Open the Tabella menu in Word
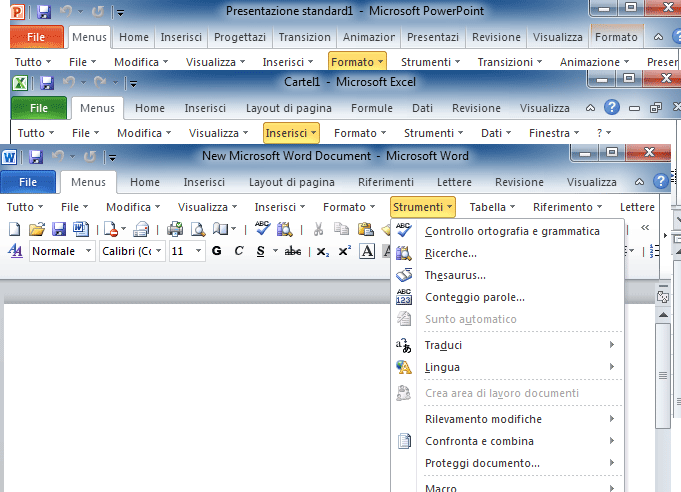Image resolution: width=681 pixels, height=492 pixels. click(x=492, y=207)
